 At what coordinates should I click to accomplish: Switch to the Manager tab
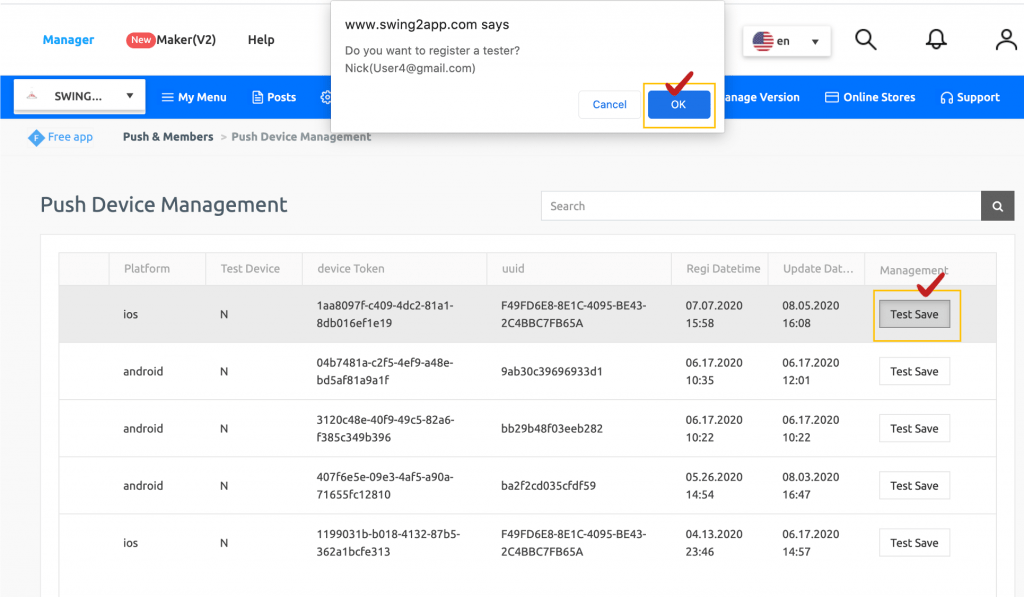click(x=68, y=40)
